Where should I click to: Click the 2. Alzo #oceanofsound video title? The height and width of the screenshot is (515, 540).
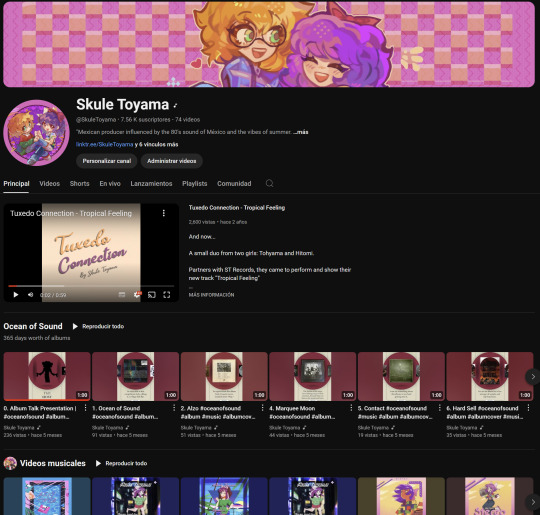click(218, 412)
